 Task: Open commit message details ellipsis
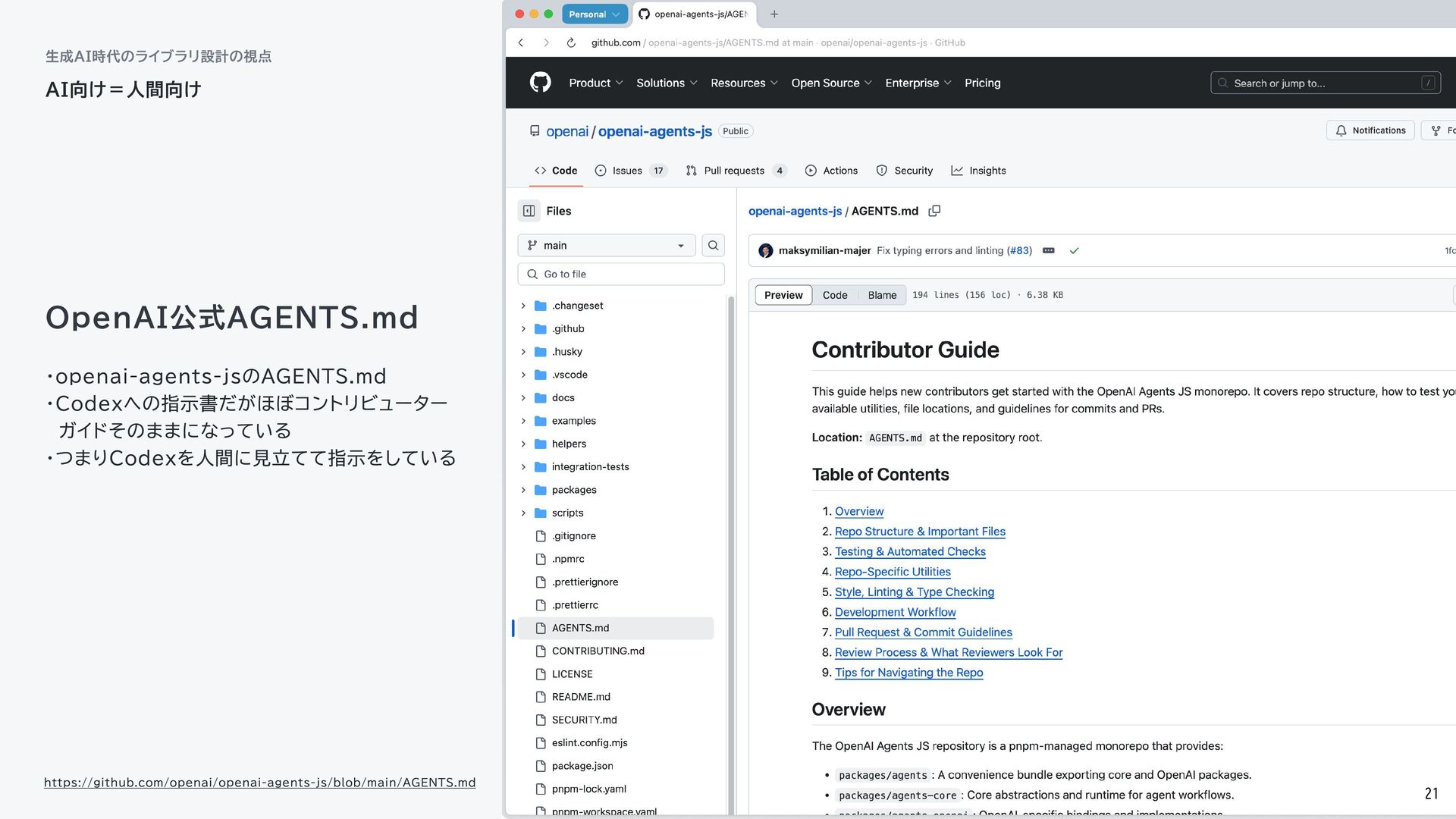[x=1048, y=250]
